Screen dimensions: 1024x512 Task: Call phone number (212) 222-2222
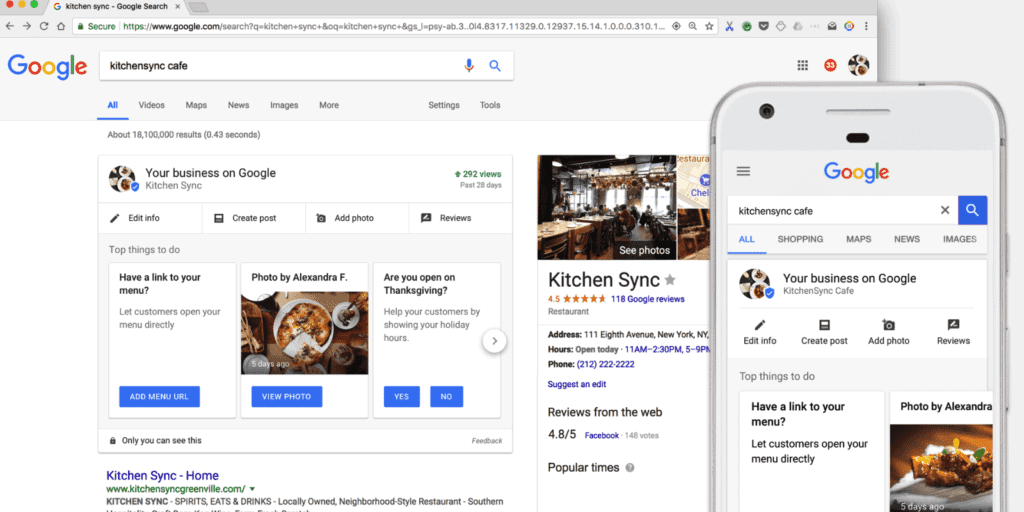(605, 364)
